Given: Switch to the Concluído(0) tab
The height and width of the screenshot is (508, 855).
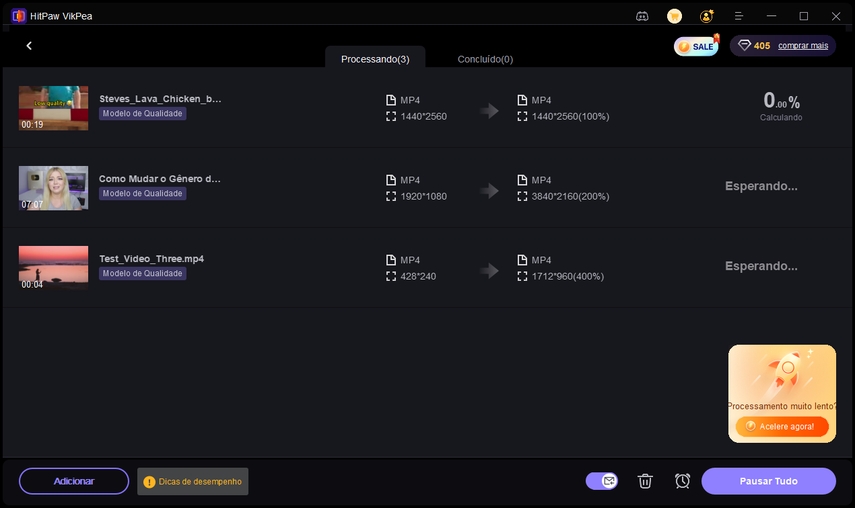Looking at the screenshot, I should [485, 59].
